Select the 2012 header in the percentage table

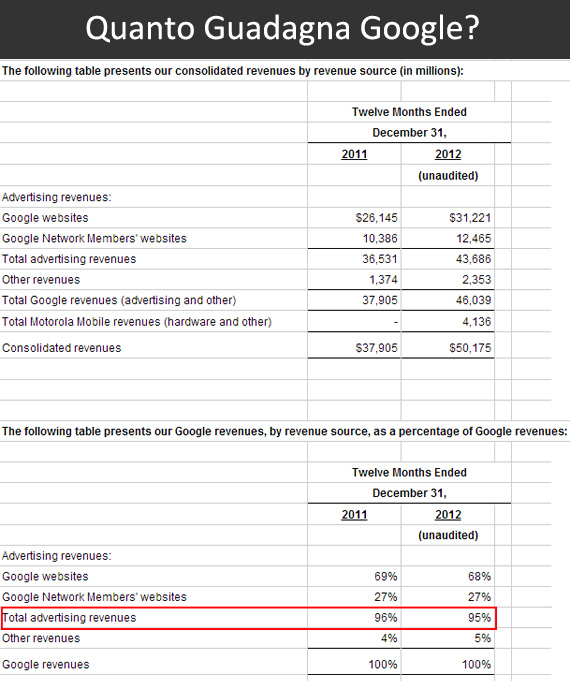[x=448, y=515]
